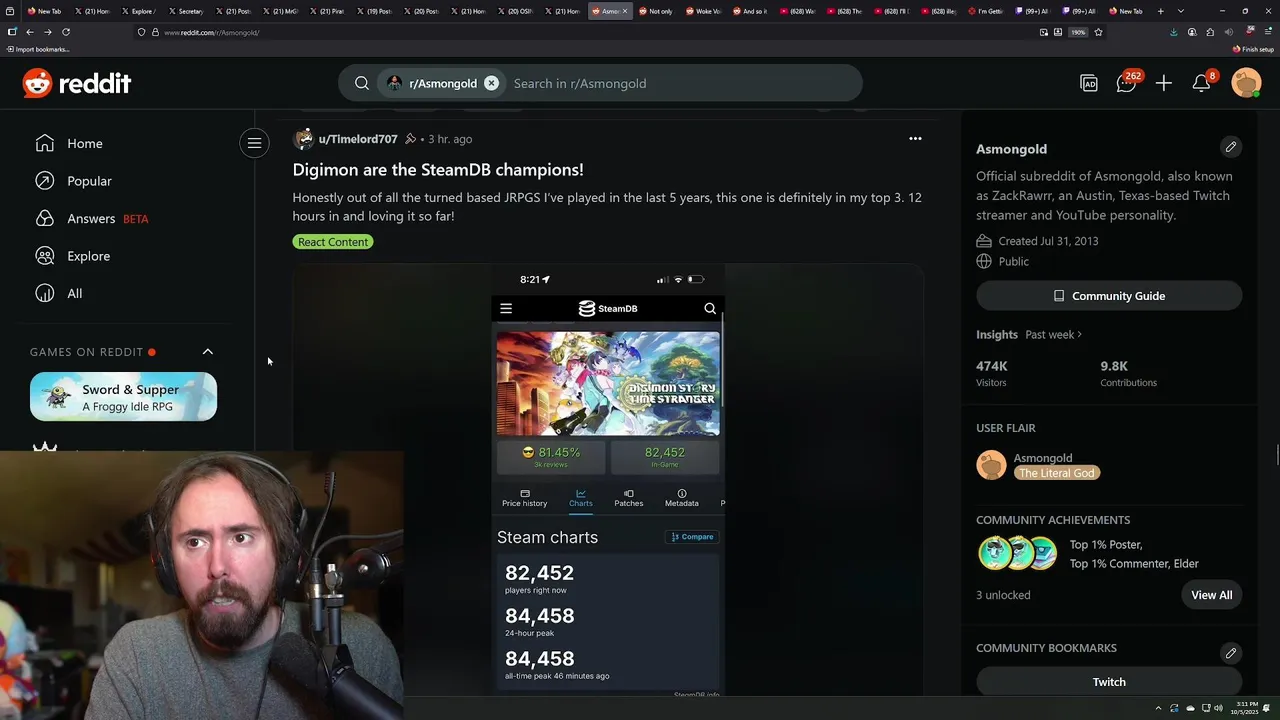
Task: Click the Search in r/Asmongold field
Action: (x=680, y=83)
